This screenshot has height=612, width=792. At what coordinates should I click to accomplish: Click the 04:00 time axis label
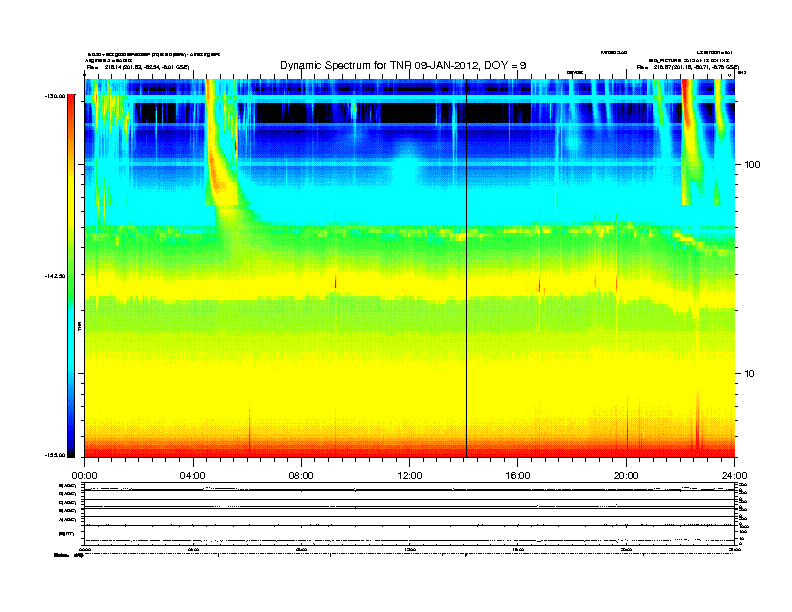pyautogui.click(x=193, y=476)
